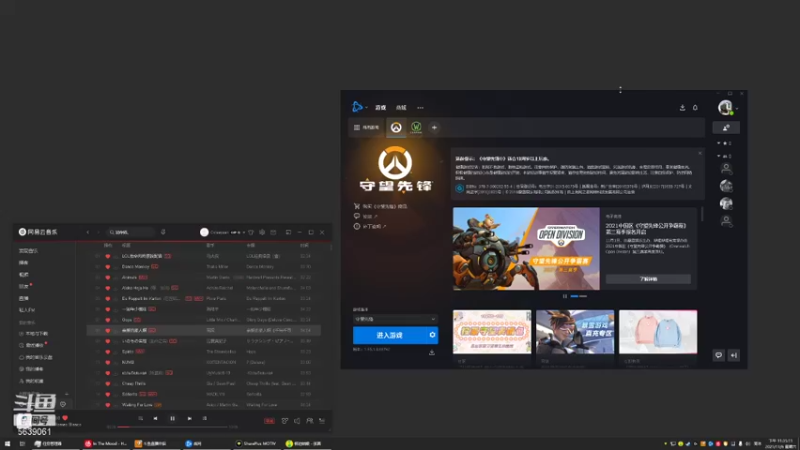This screenshot has height=450, width=800.
Task: Pause playback in NetEase Music
Action: (172, 418)
